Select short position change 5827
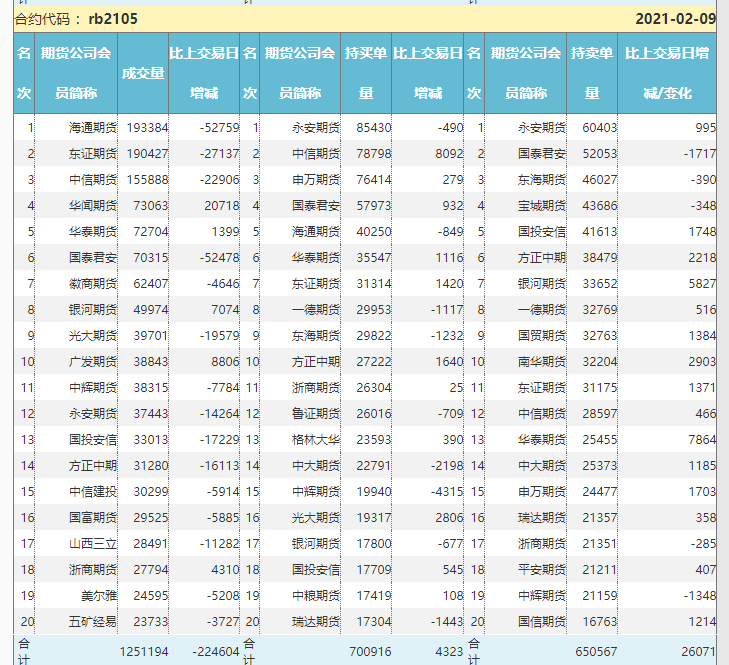This screenshot has width=729, height=665. pos(702,284)
